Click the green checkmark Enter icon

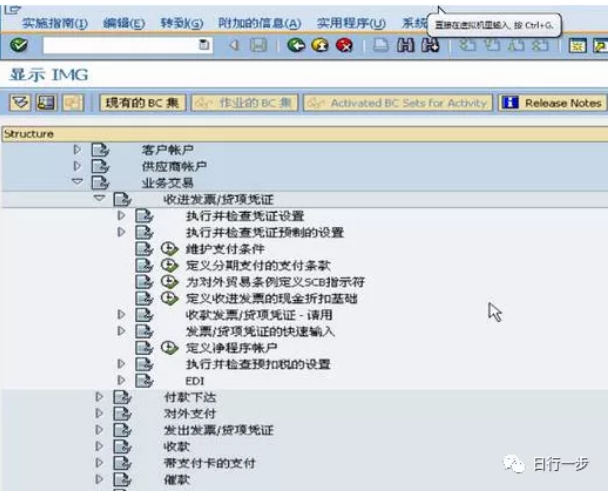pos(18,45)
